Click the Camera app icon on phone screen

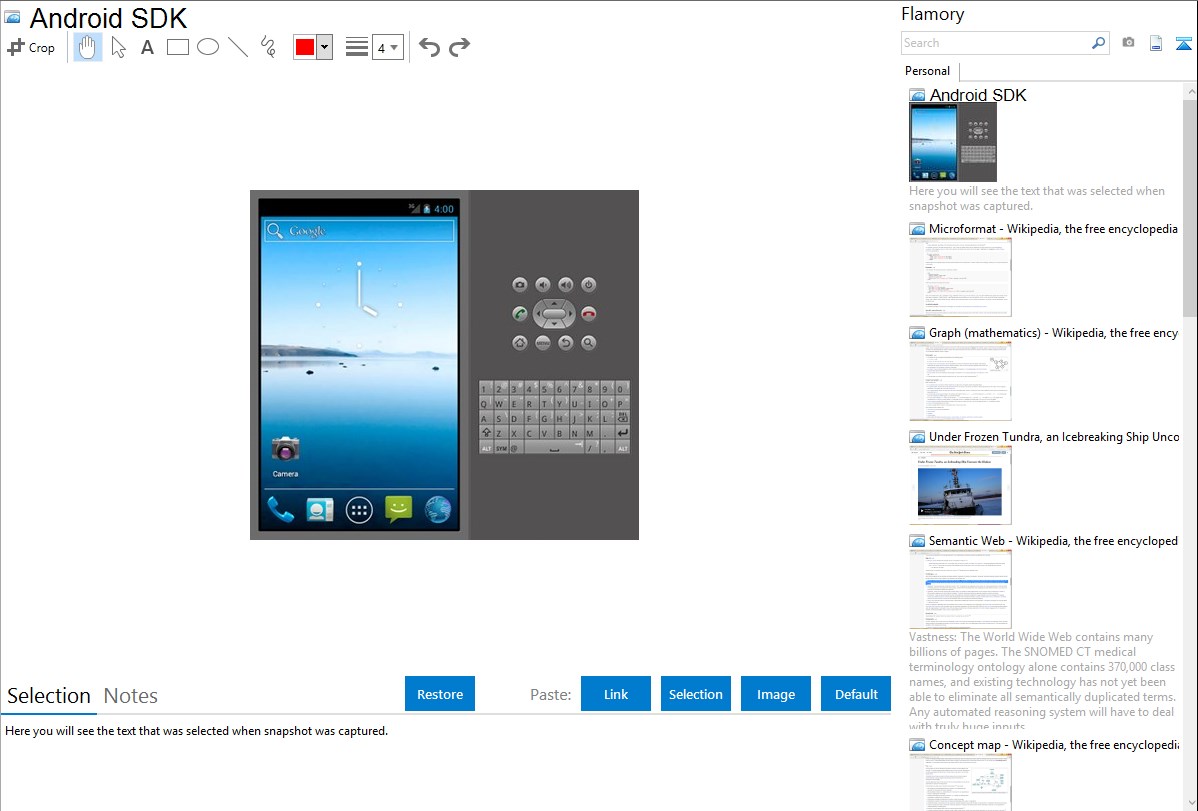click(x=285, y=449)
